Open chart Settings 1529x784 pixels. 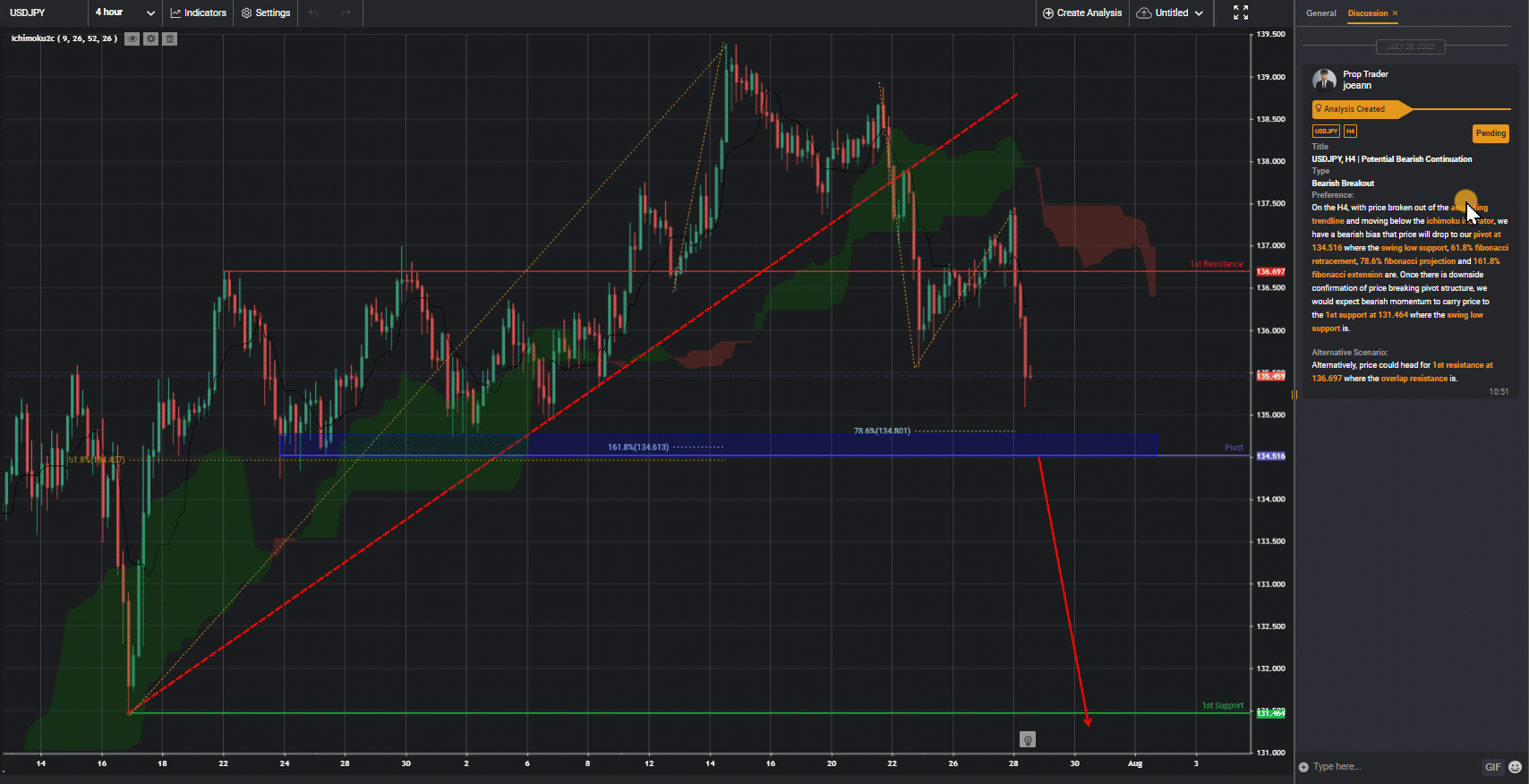click(x=266, y=13)
